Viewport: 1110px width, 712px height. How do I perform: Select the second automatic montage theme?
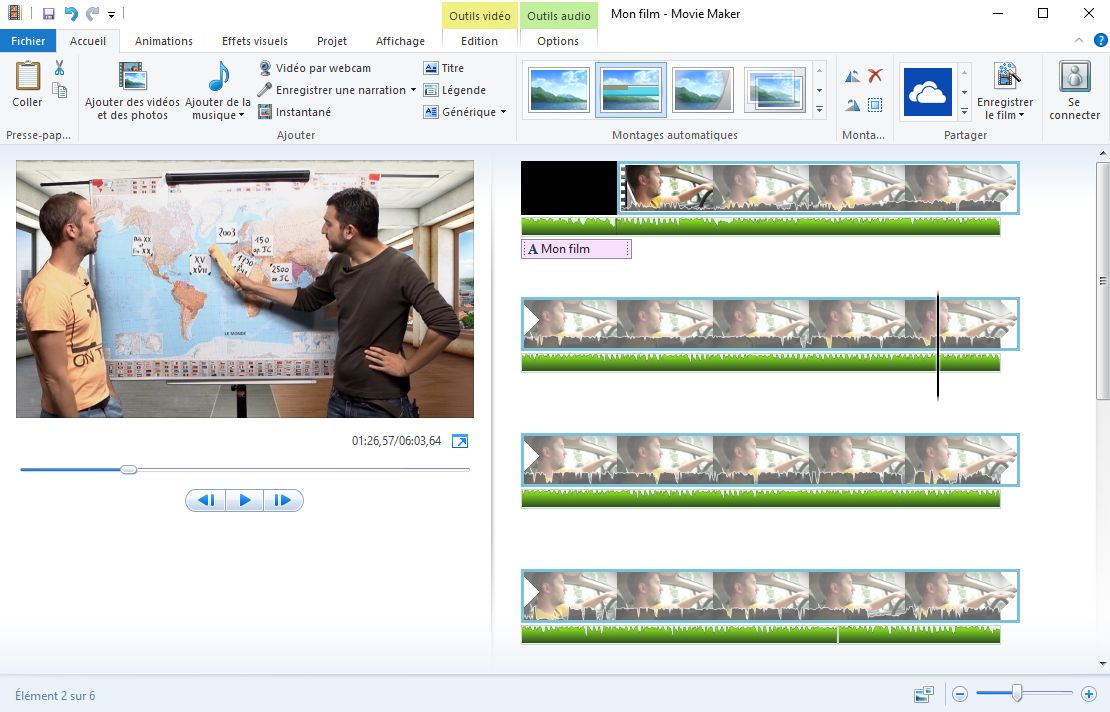(x=631, y=90)
